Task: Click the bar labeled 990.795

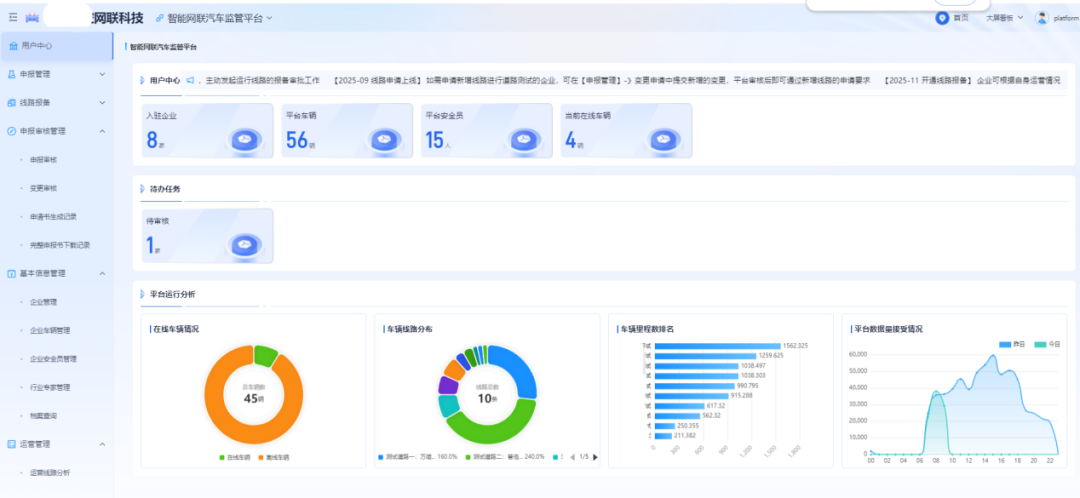Action: click(x=694, y=386)
